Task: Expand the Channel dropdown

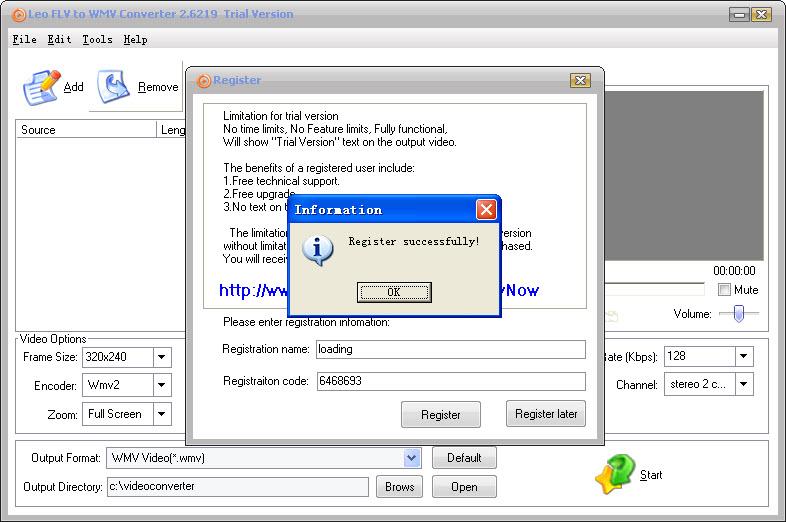Action: coord(744,384)
